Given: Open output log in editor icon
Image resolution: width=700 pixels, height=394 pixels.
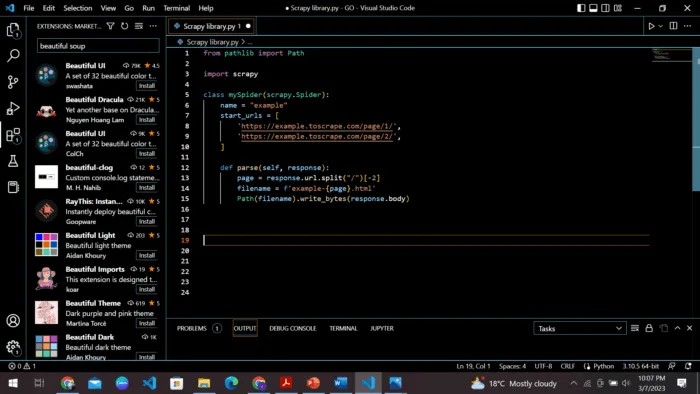Looking at the screenshot, I should point(663,328).
